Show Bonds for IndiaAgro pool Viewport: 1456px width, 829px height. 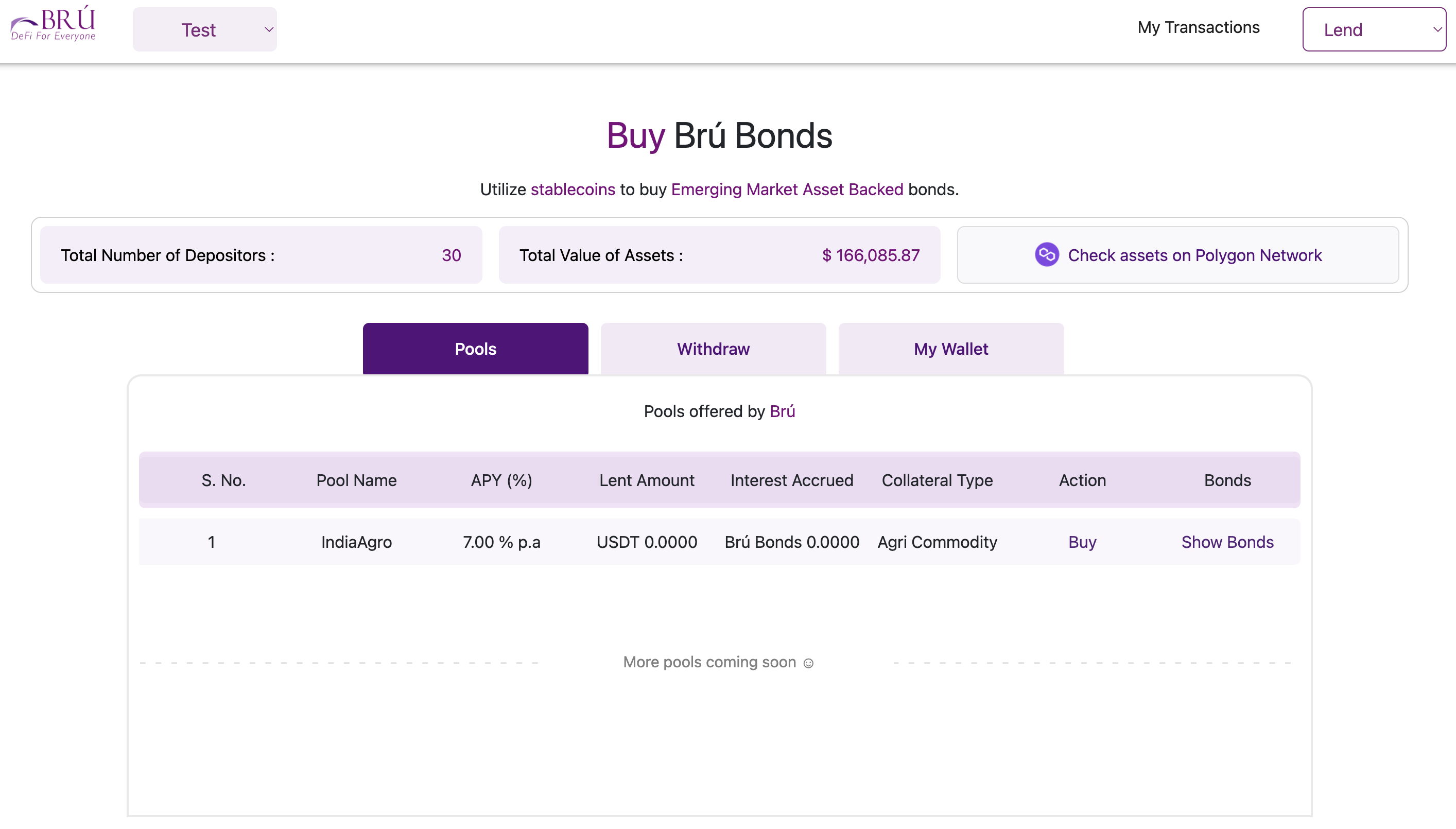[x=1227, y=542]
